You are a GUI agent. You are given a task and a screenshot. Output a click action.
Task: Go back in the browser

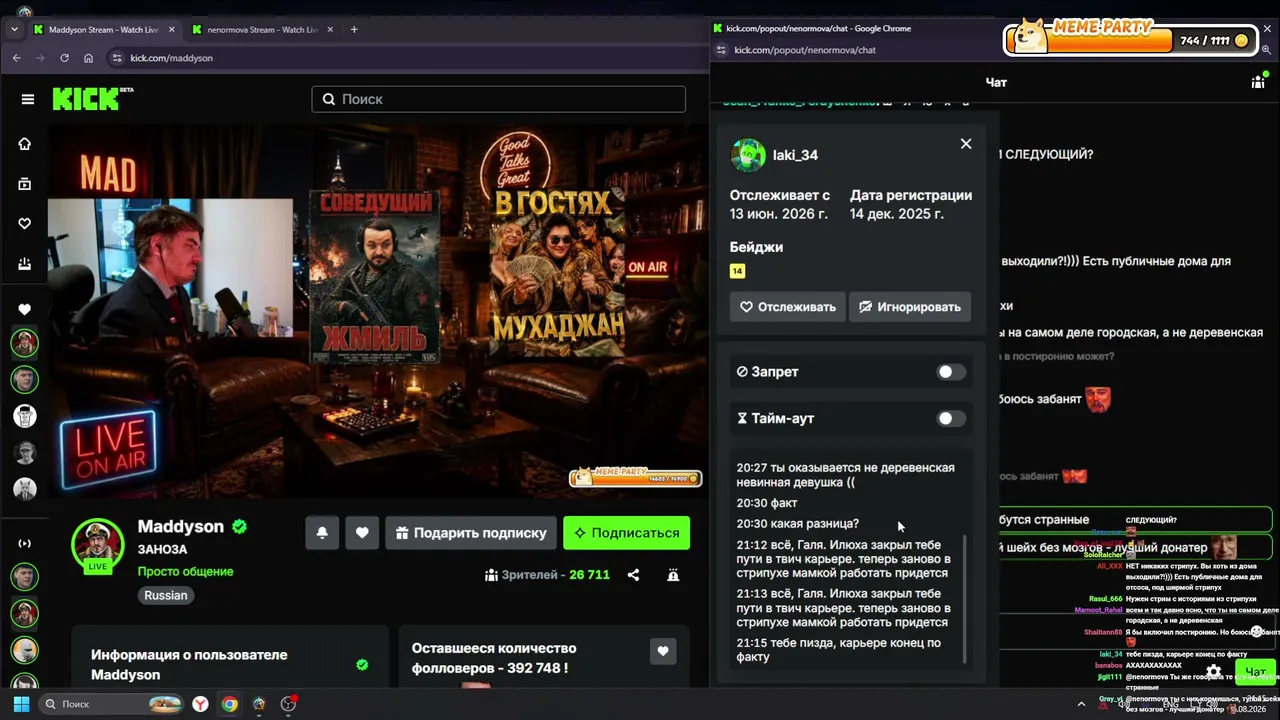coord(16,58)
